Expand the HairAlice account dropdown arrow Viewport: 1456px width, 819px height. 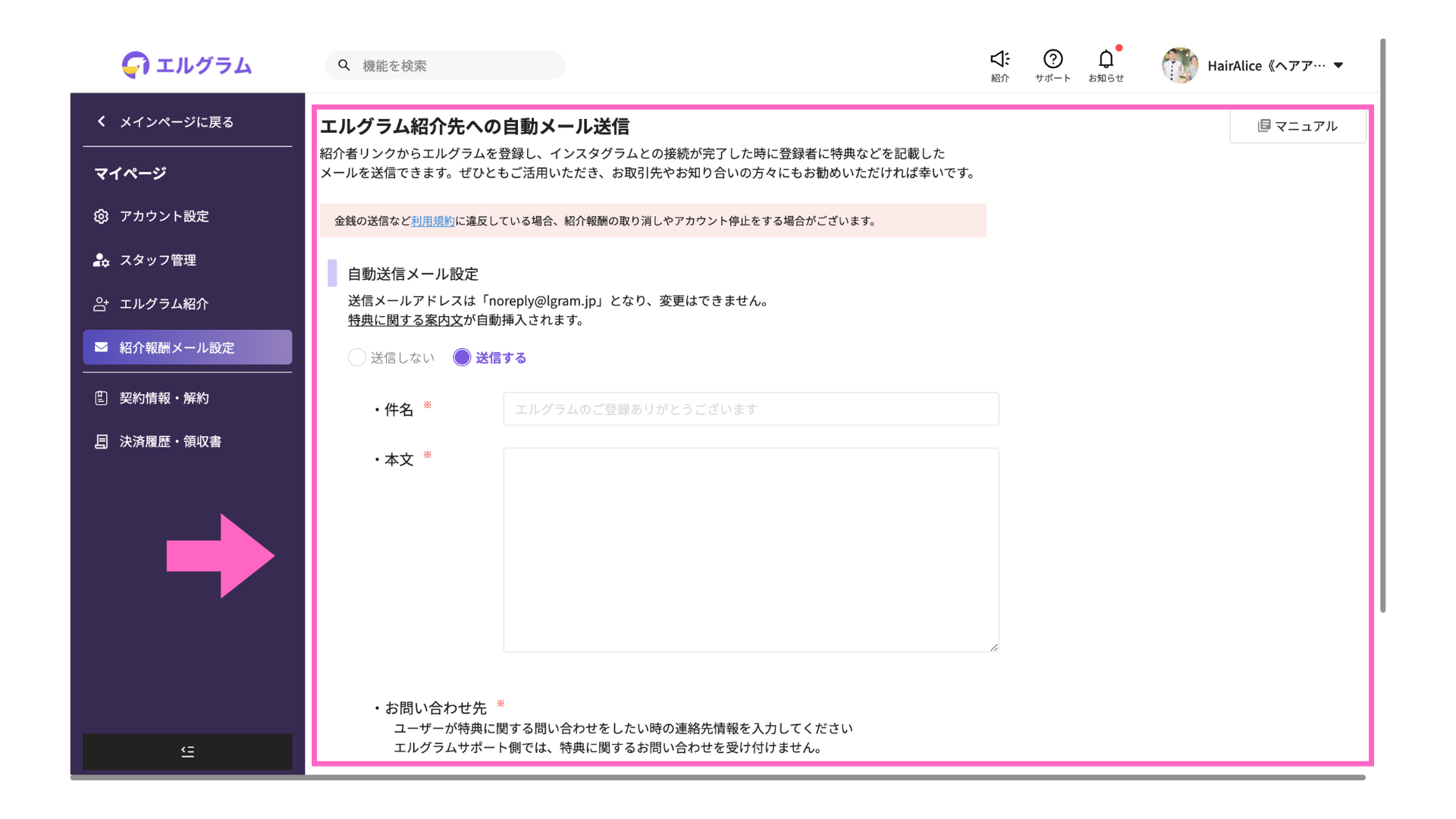coord(1338,65)
